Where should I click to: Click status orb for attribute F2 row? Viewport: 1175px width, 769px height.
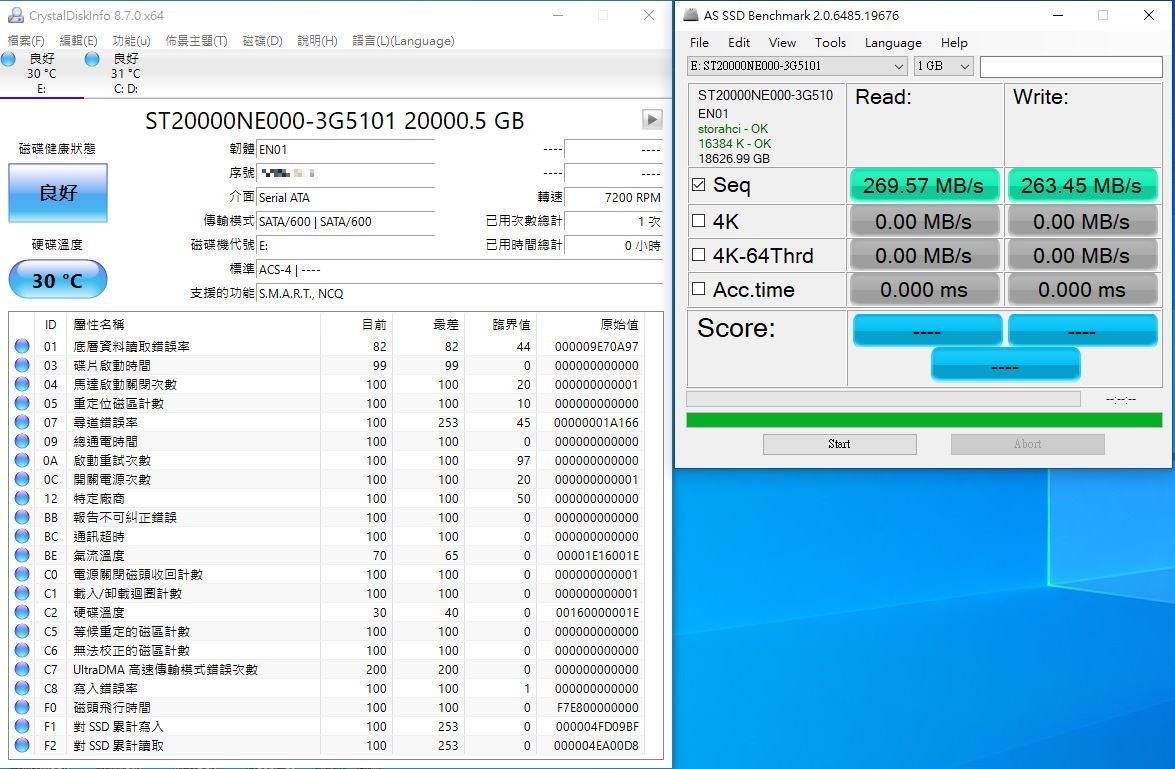(22, 745)
